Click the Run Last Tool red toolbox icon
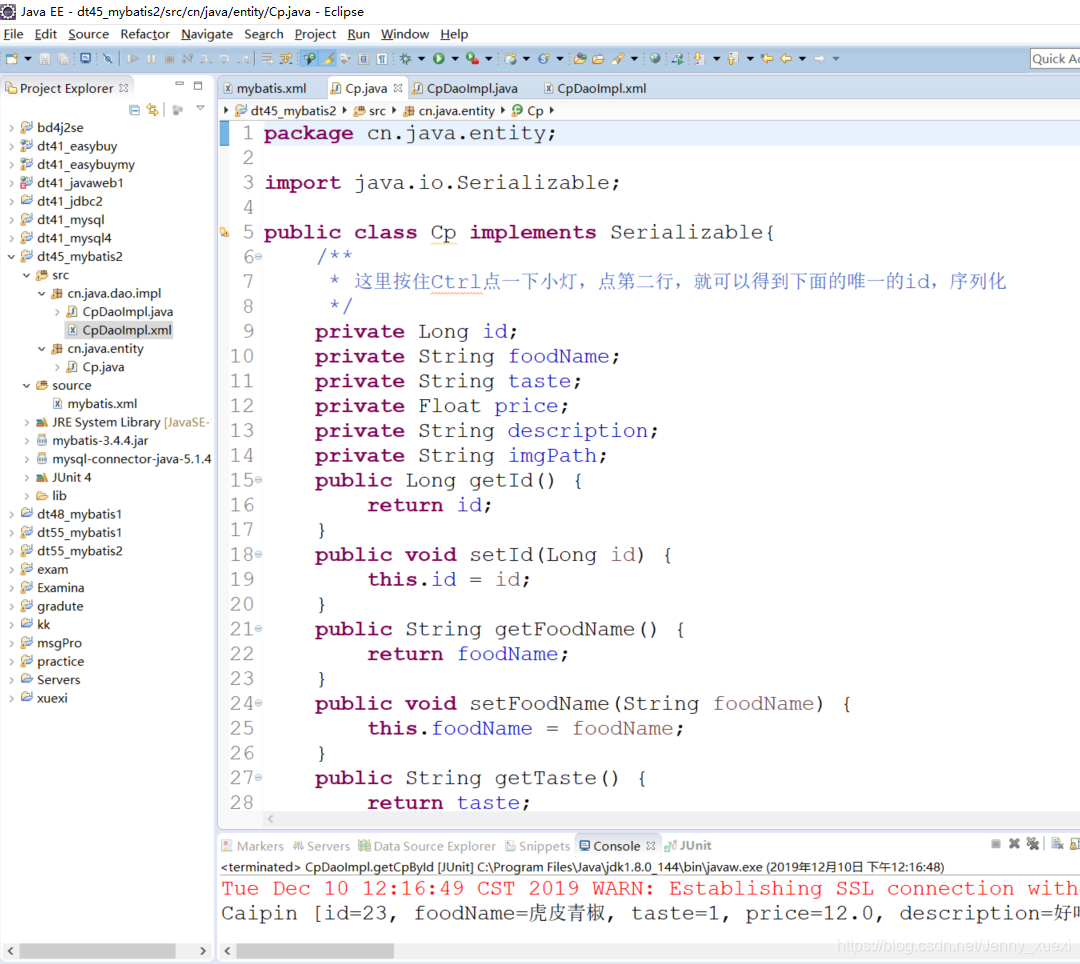 472,59
